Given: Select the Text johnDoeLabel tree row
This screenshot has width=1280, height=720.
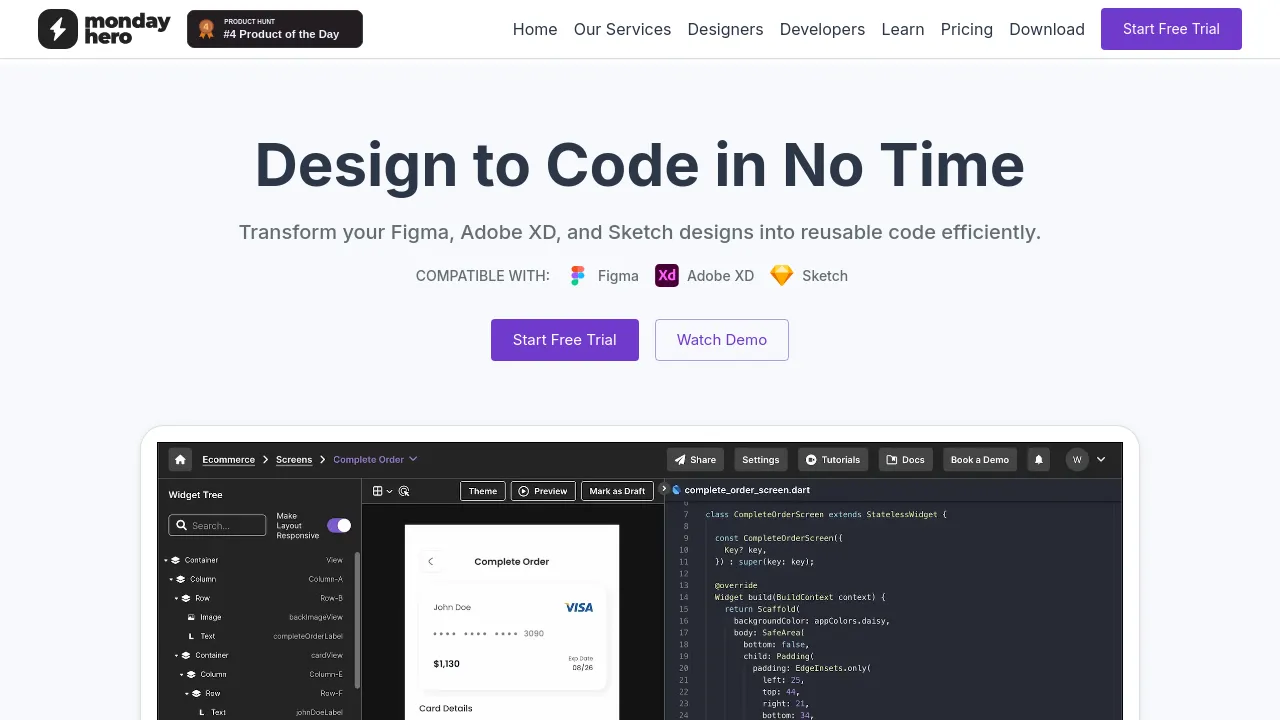Looking at the screenshot, I should coord(270,712).
